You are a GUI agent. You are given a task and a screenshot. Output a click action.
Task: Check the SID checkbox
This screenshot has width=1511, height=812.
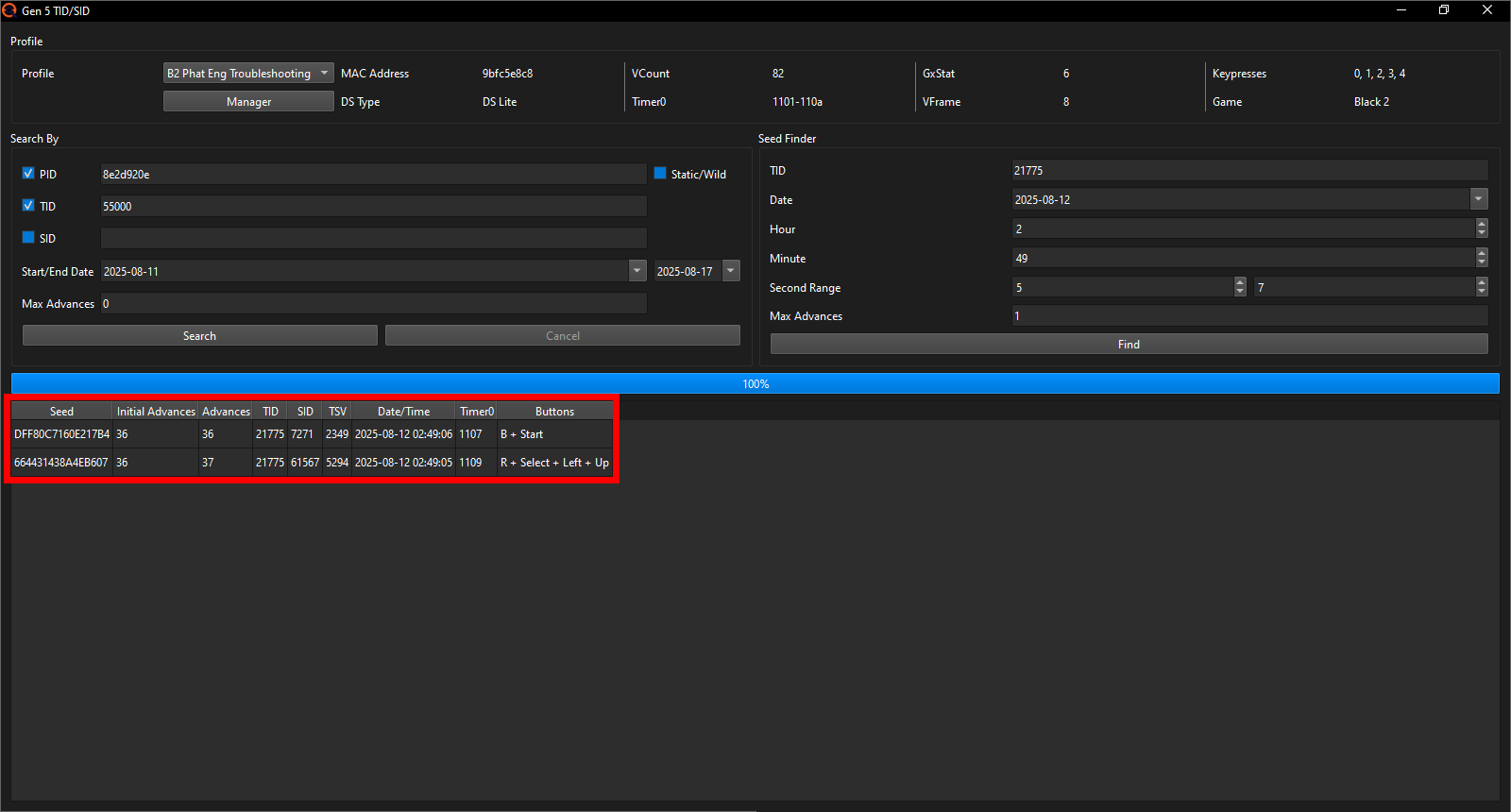[28, 238]
